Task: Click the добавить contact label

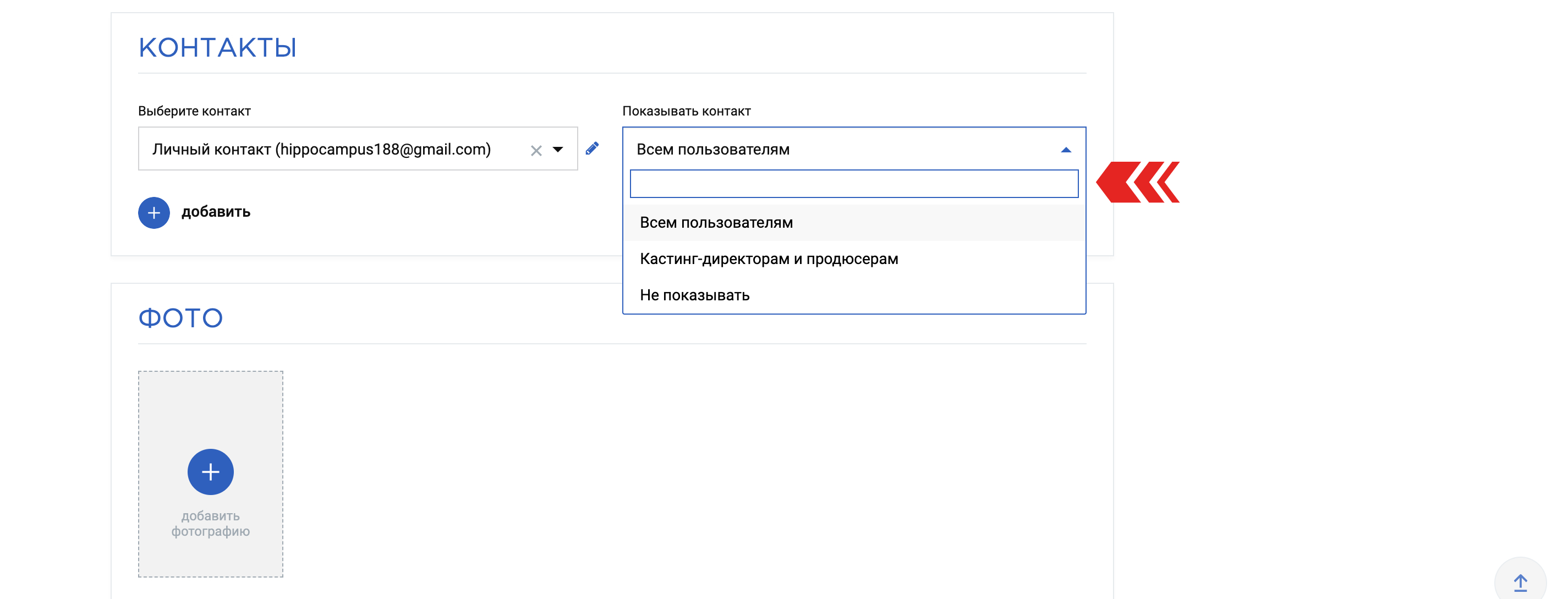Action: tap(216, 212)
